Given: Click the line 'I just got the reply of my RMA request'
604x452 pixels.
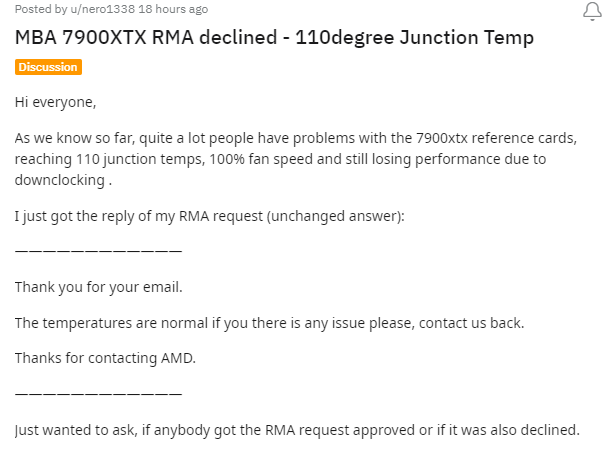Looking at the screenshot, I should [210, 216].
